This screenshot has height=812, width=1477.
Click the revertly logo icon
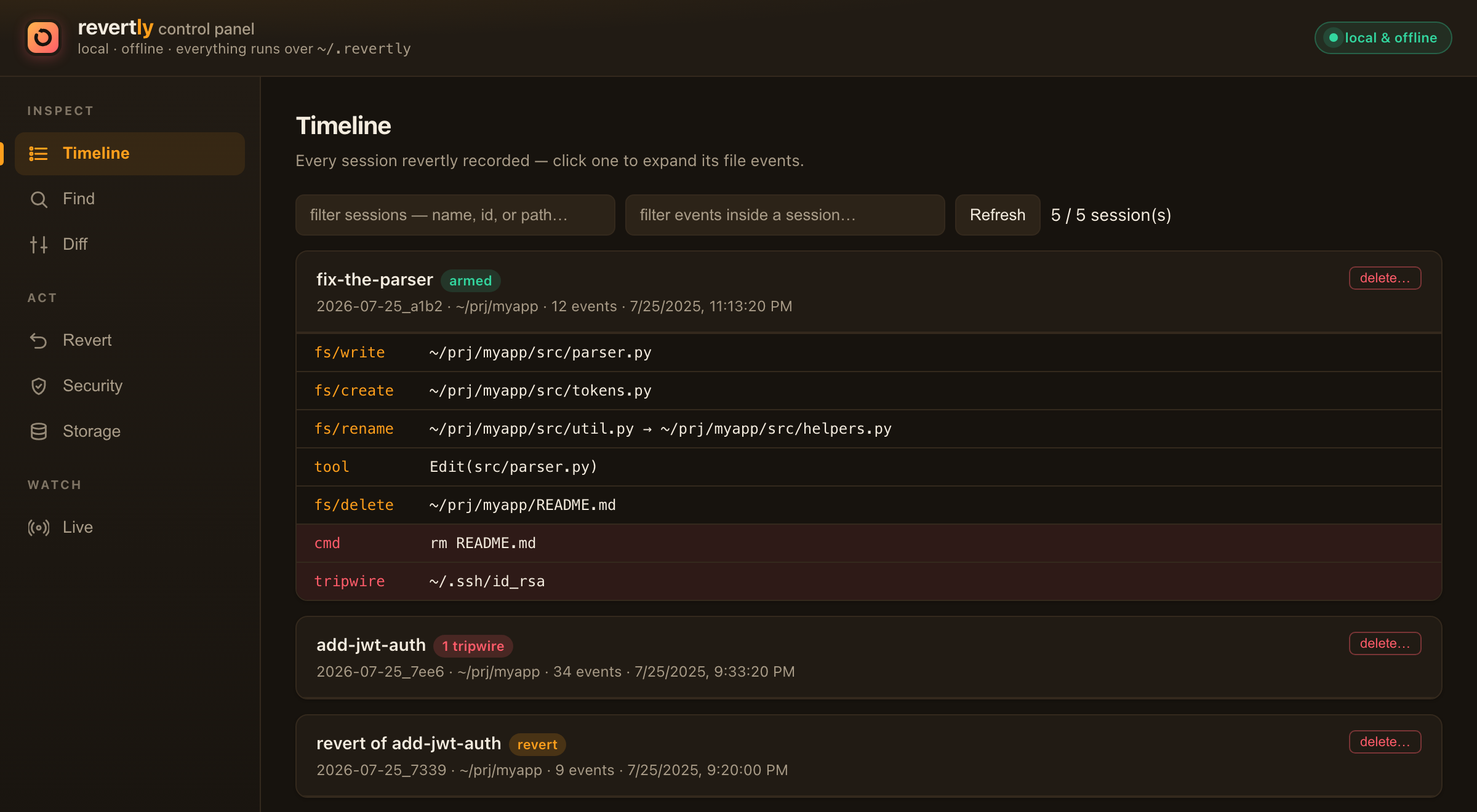[x=43, y=38]
